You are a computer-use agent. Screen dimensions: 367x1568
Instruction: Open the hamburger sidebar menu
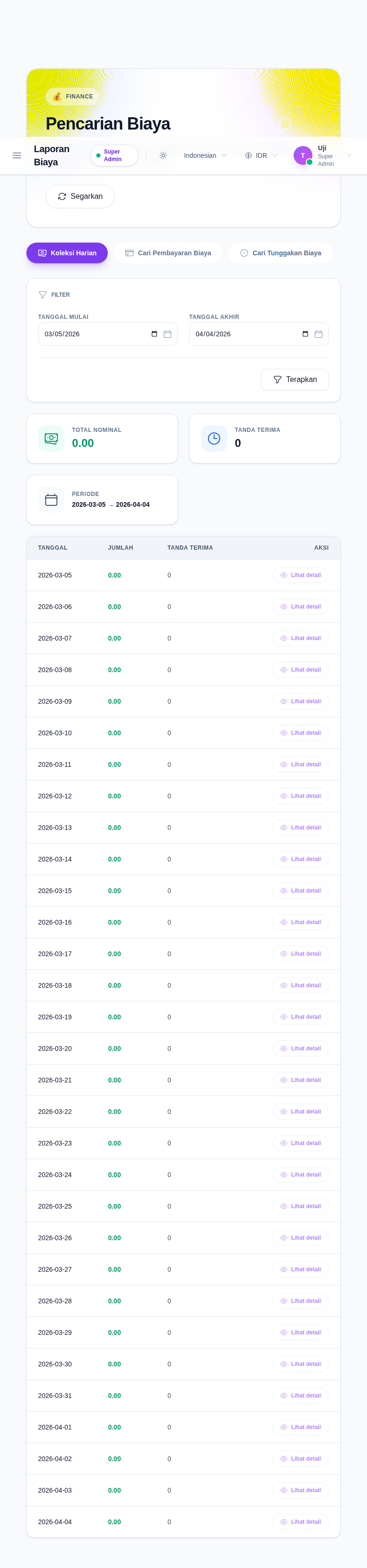[17, 156]
